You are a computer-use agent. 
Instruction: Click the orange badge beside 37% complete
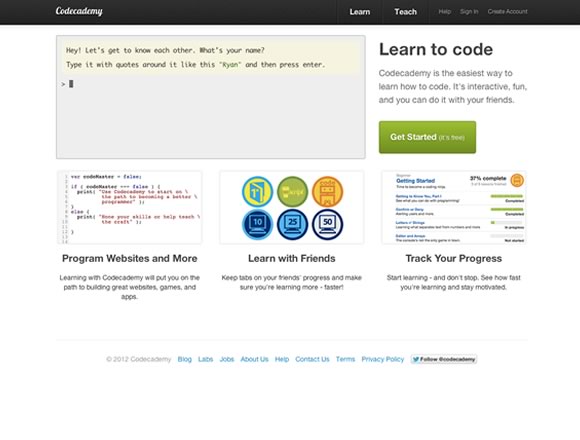517,180
